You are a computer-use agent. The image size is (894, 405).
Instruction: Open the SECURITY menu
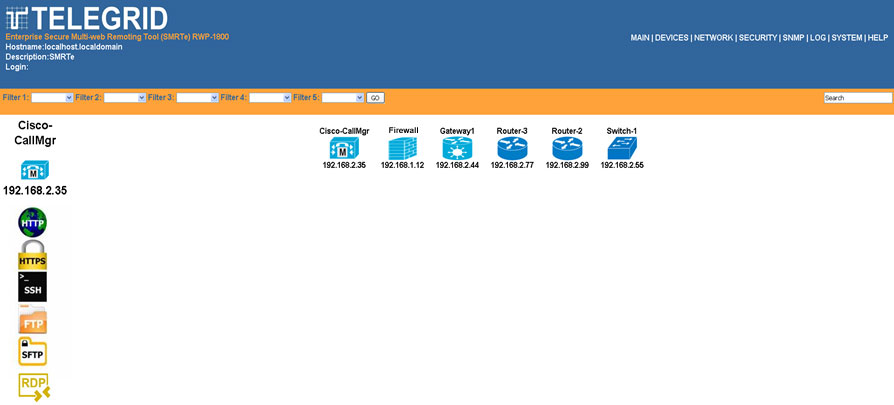click(758, 38)
